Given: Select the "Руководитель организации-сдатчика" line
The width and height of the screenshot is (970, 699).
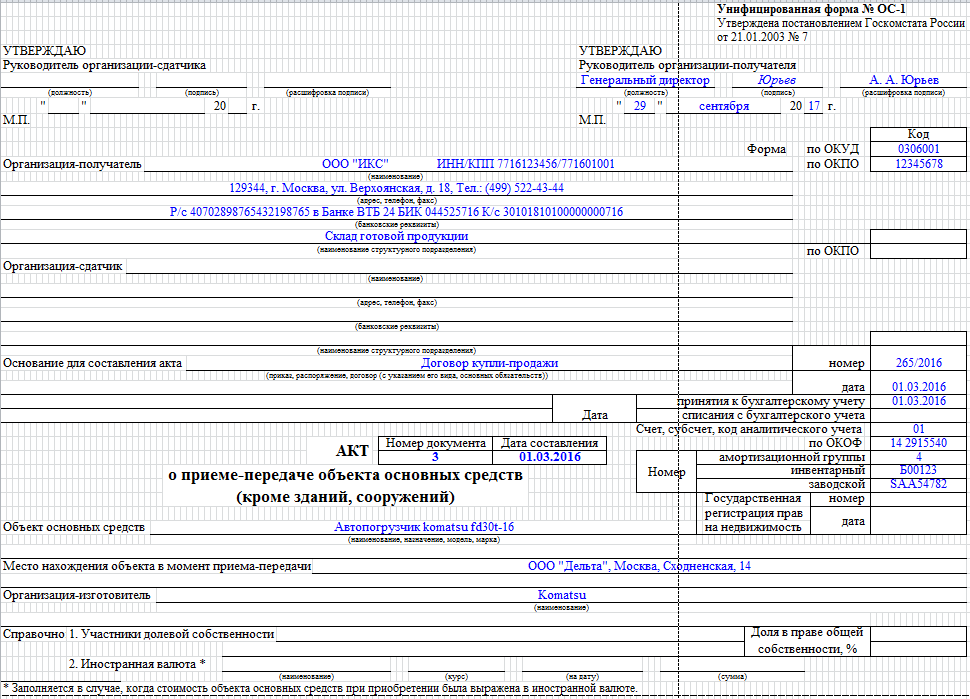Looking at the screenshot, I should (105, 66).
